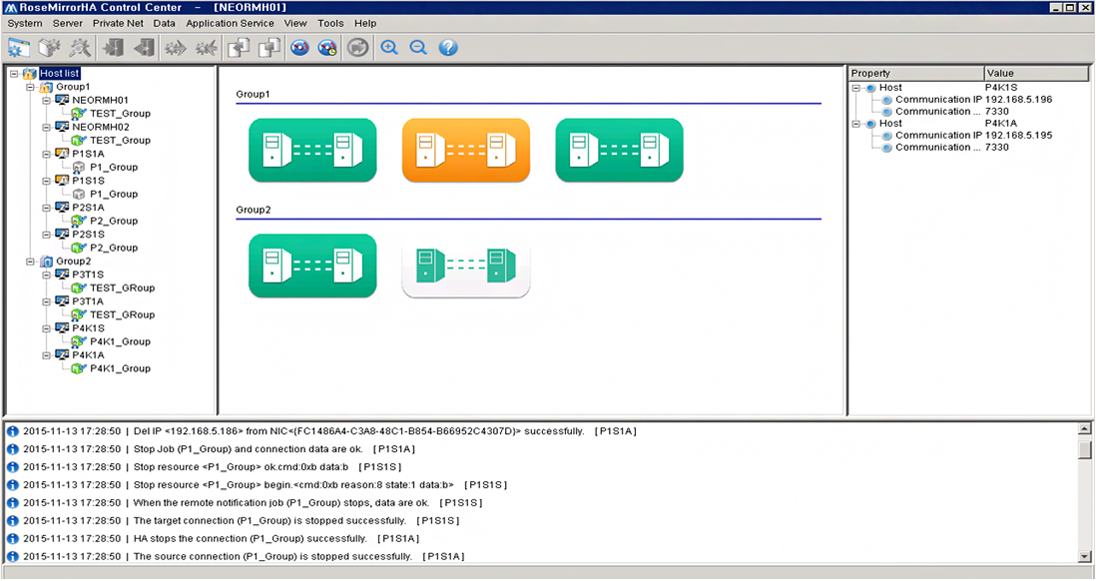Select P2_Group under P2S1A

[x=114, y=221]
